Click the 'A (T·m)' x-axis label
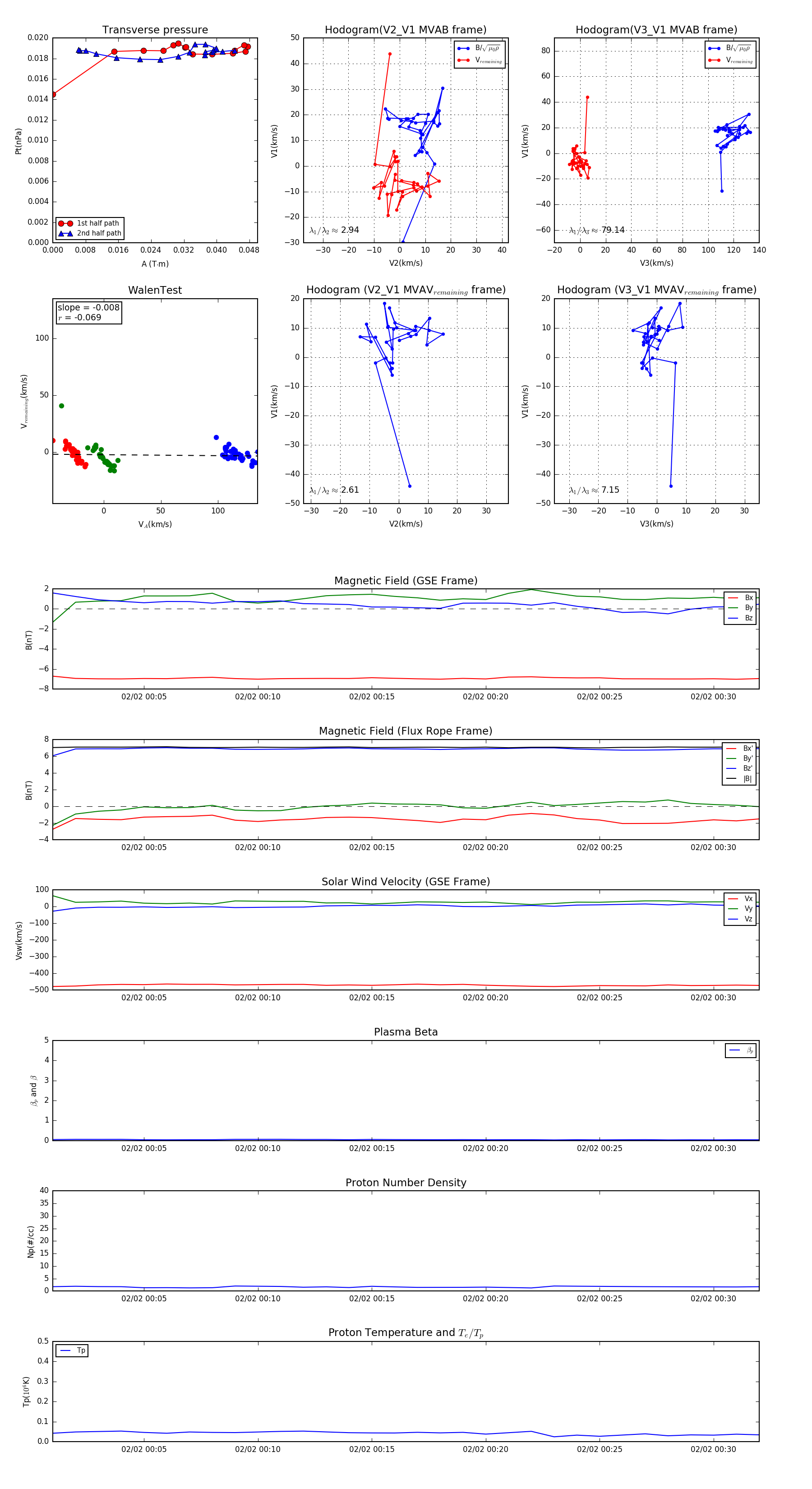This screenshot has height=1489, width=812. [x=155, y=264]
